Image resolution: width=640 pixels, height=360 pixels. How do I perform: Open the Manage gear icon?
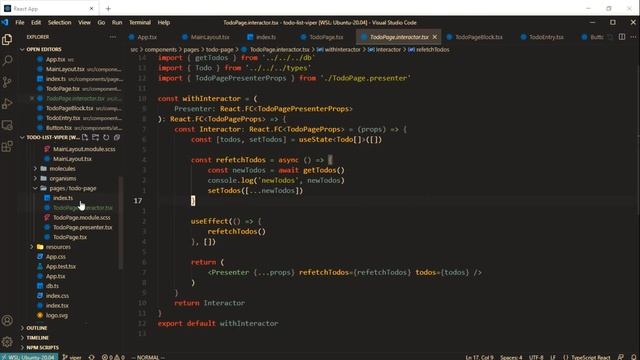click(x=7, y=342)
